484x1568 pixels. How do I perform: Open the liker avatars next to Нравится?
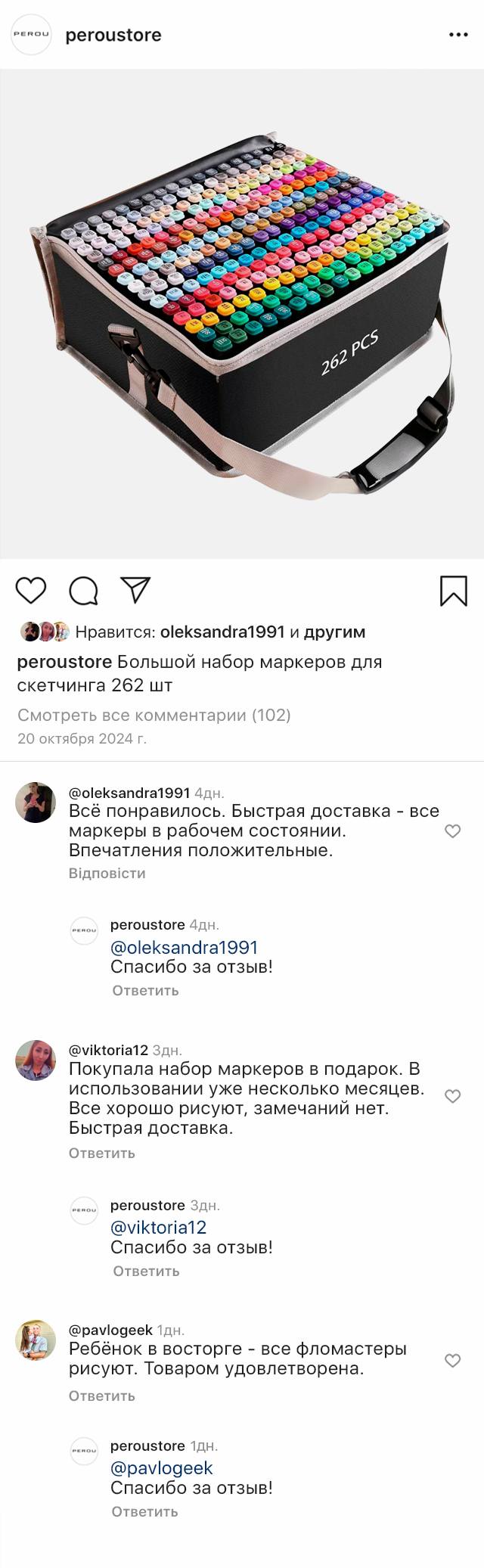(45, 632)
